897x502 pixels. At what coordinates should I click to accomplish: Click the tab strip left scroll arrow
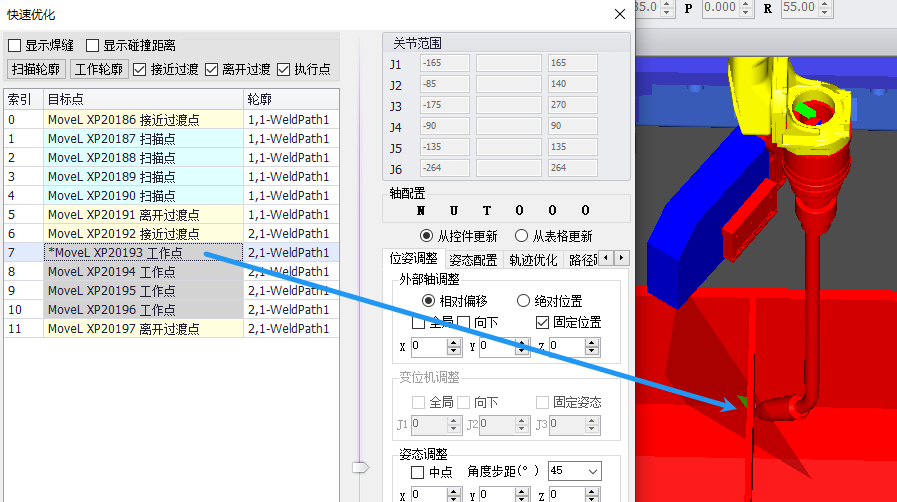pyautogui.click(x=606, y=259)
